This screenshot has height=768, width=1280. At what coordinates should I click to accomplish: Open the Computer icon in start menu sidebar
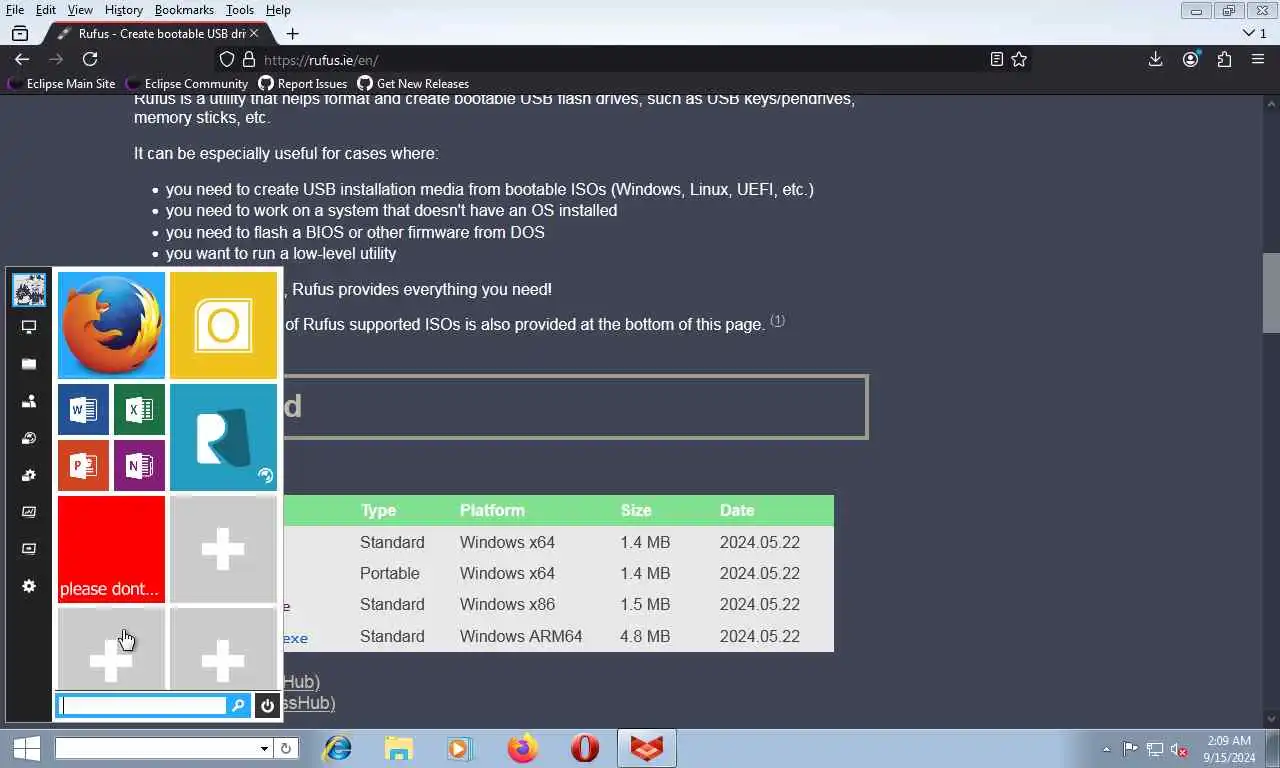click(x=29, y=327)
